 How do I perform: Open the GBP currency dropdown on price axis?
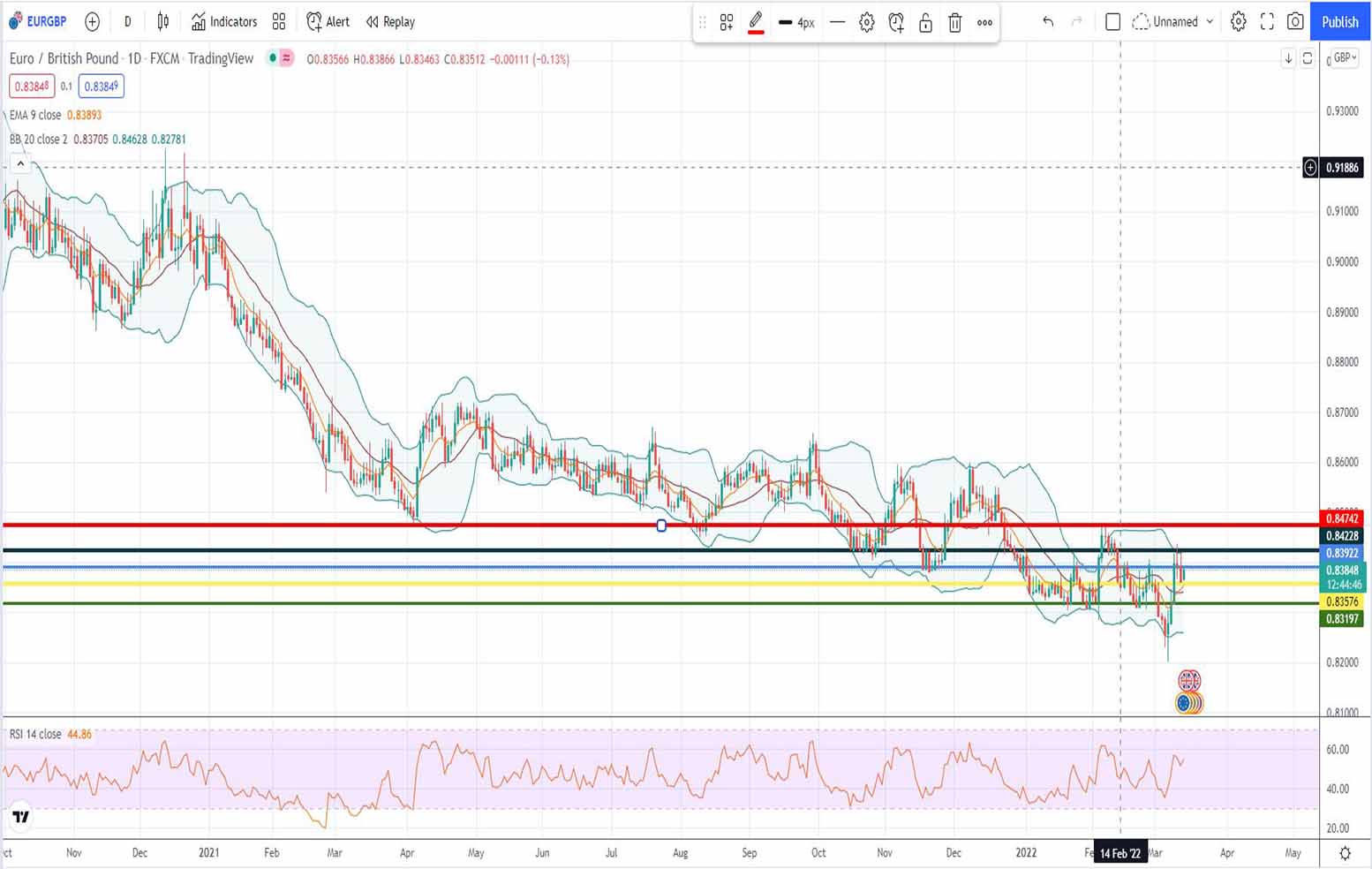pyautogui.click(x=1344, y=58)
